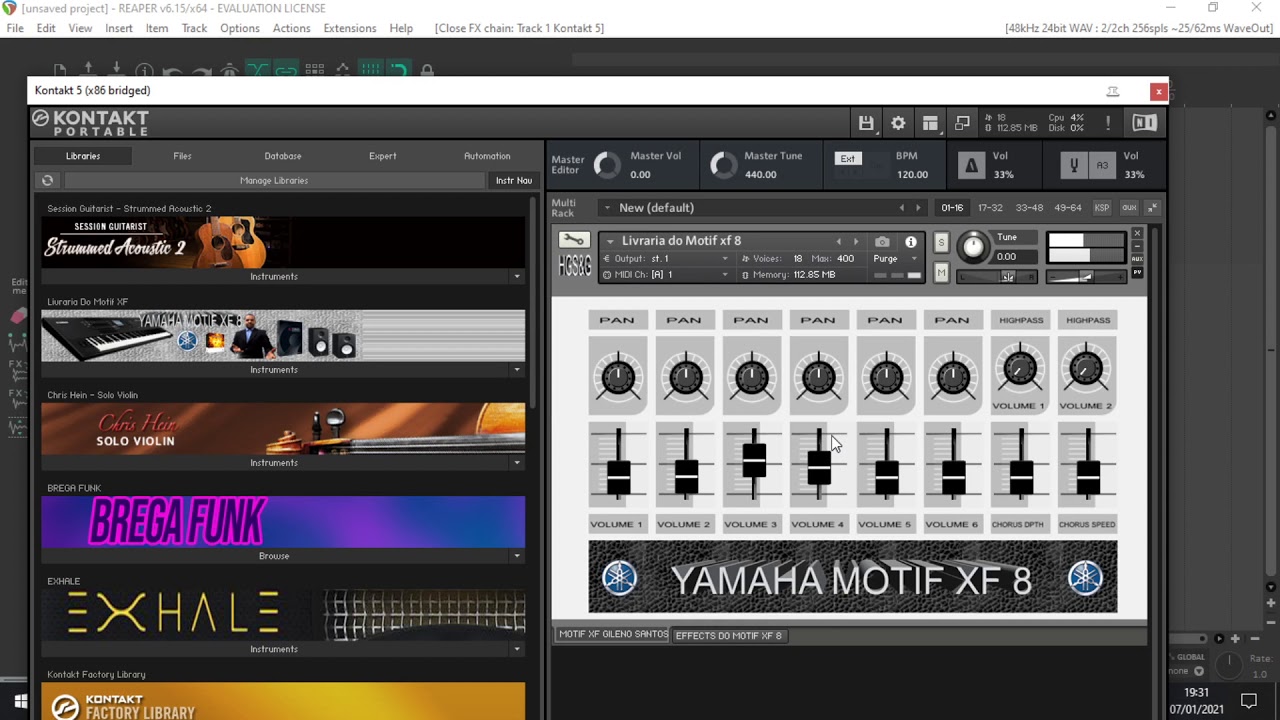Toggle the rack aux sends button
Image resolution: width=1280 pixels, height=720 pixels.
coord(1128,208)
